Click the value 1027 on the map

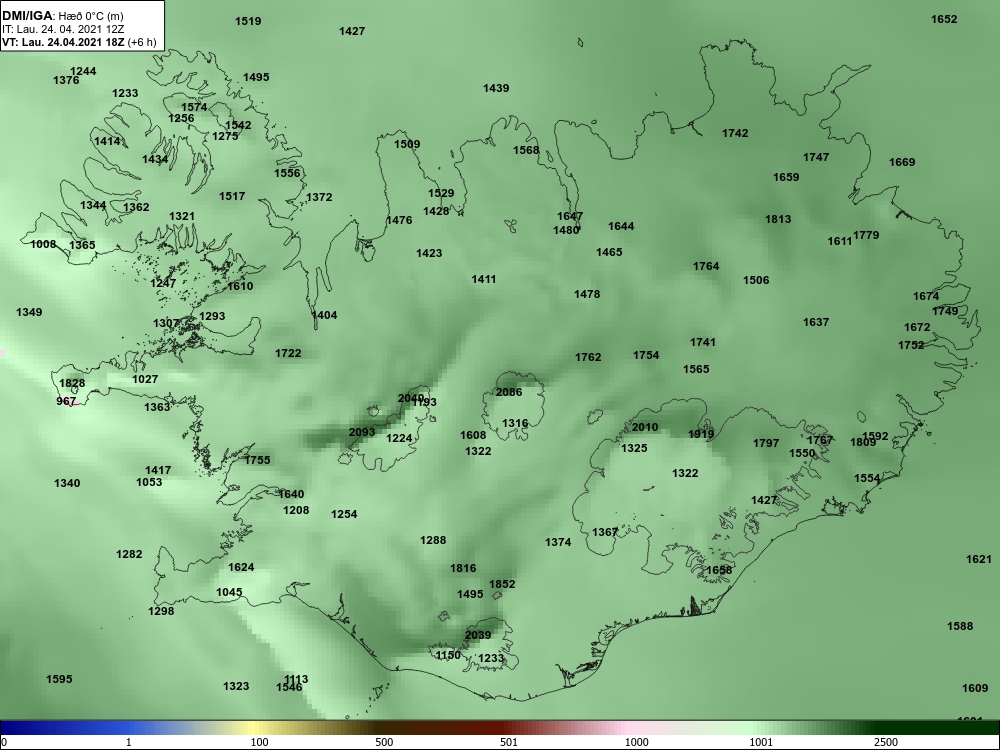(x=145, y=378)
